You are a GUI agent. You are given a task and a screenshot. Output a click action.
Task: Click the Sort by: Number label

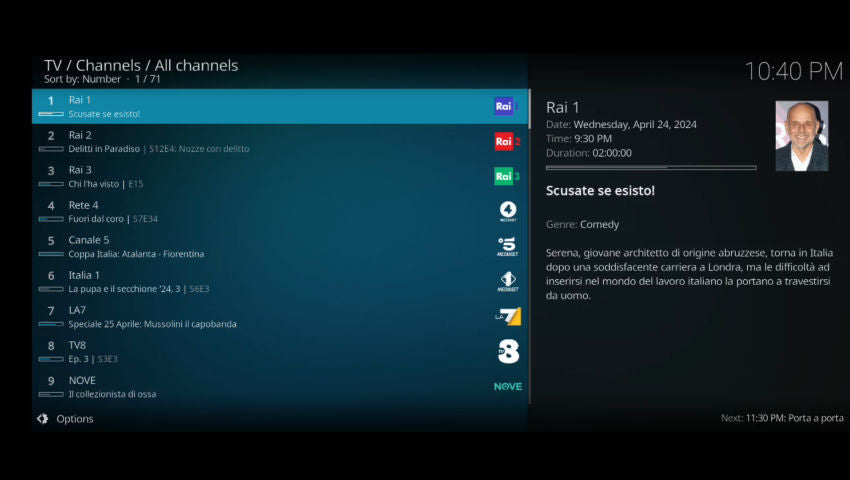[82, 79]
